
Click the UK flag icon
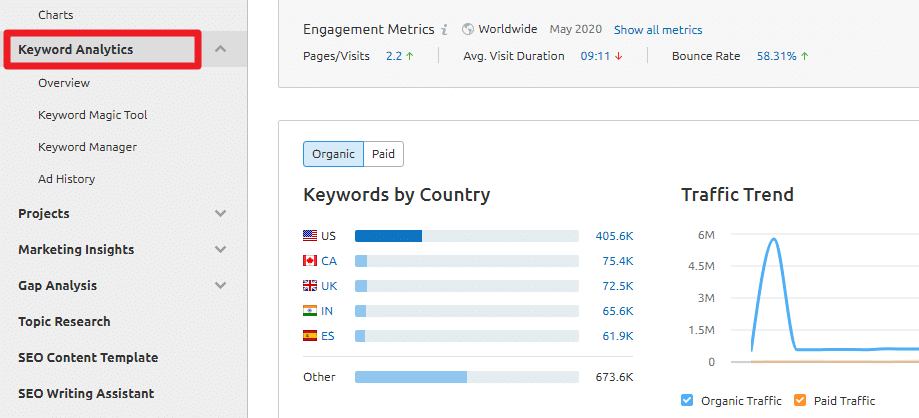[310, 286]
